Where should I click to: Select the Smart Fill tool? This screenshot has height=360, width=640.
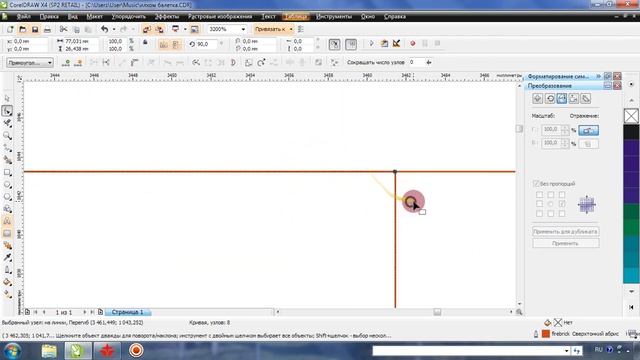tap(7, 160)
